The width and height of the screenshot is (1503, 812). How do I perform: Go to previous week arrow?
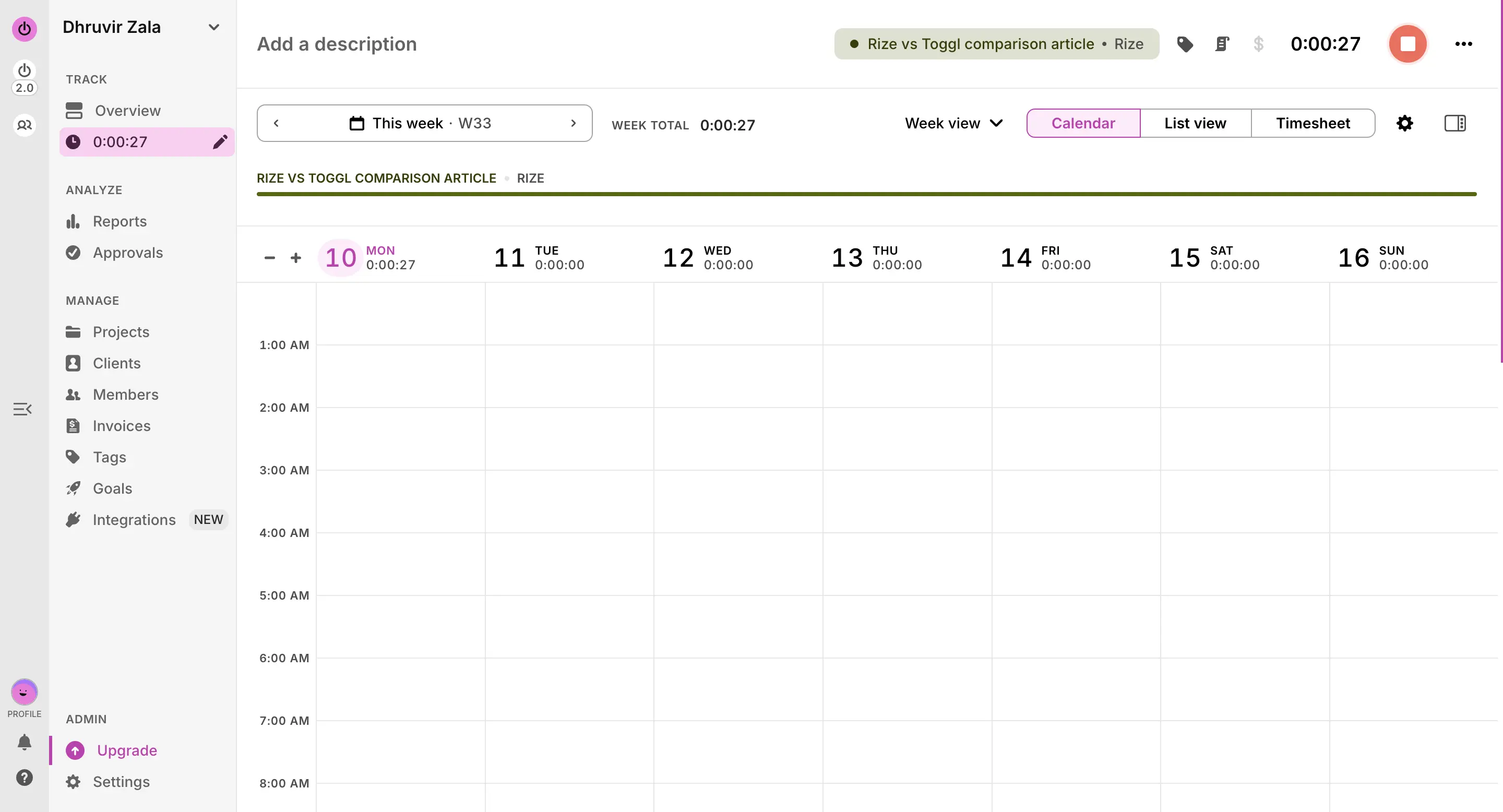[x=276, y=123]
